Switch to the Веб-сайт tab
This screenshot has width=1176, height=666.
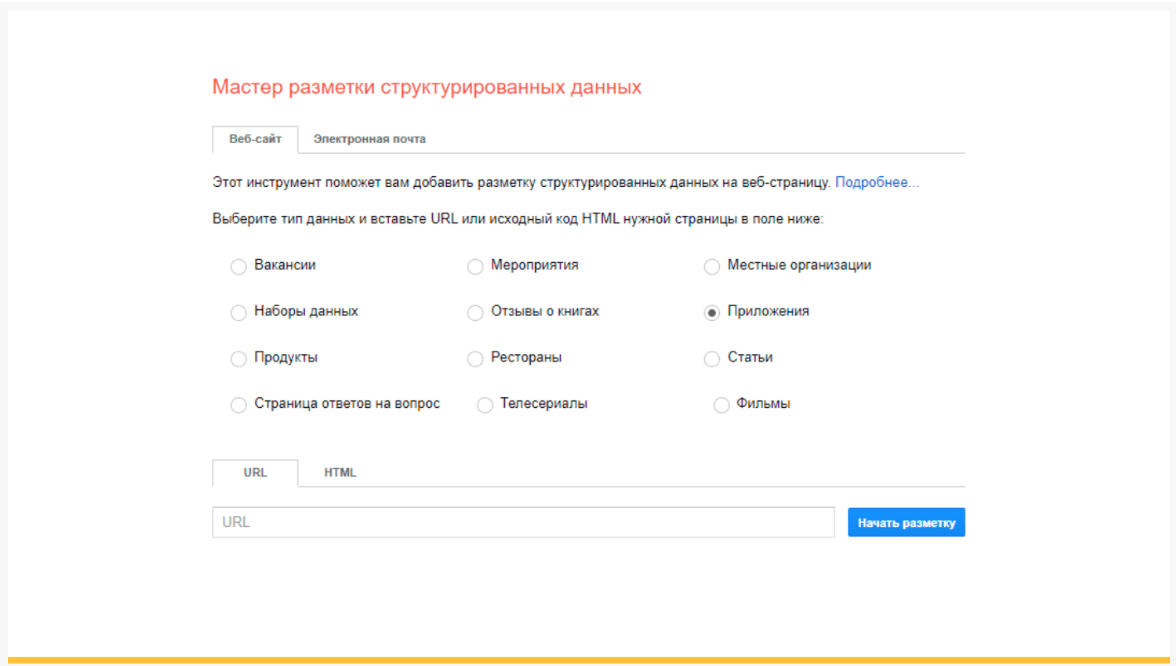coord(255,139)
